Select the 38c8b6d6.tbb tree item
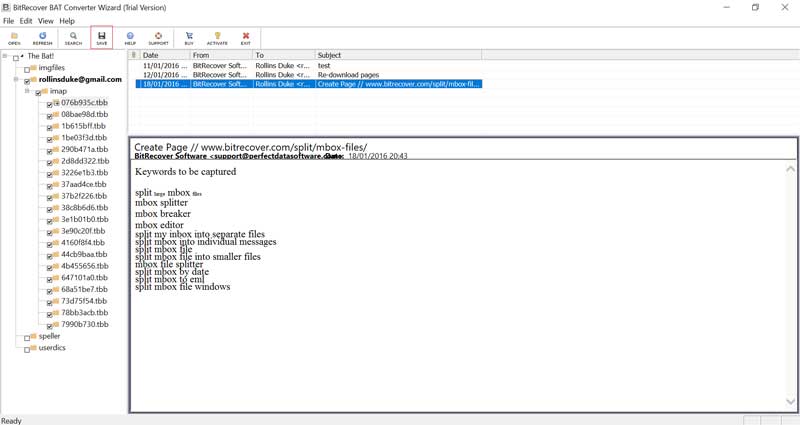 click(85, 208)
